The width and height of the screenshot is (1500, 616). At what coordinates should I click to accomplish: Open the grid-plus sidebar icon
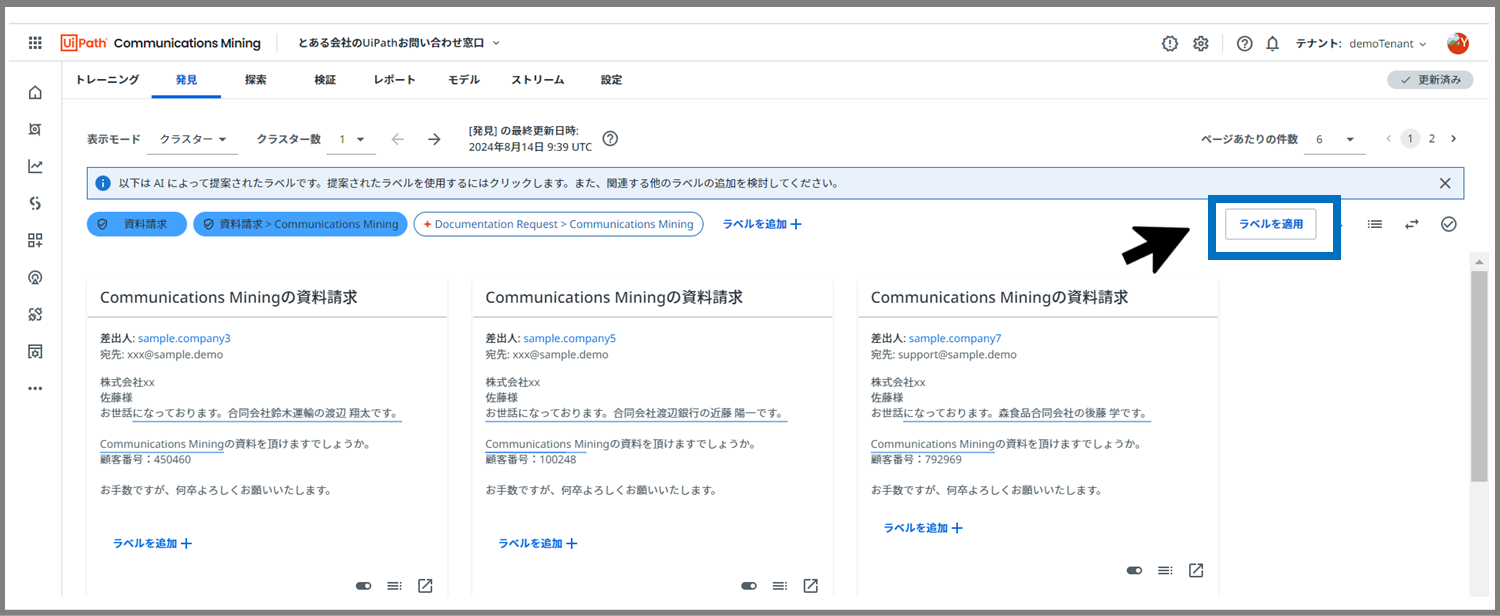coord(35,240)
